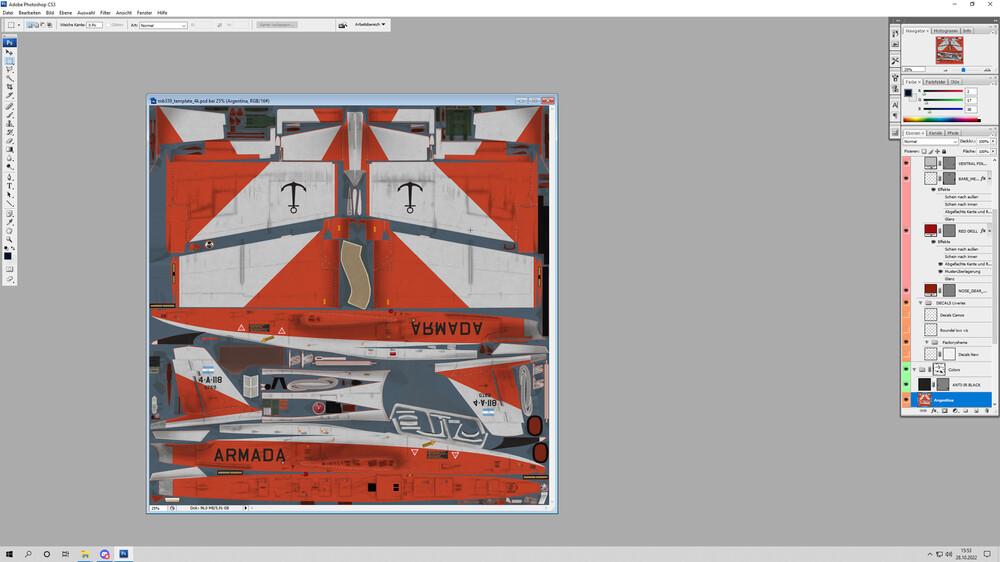Open the Ebene menu
1000x562 pixels.
[x=65, y=13]
